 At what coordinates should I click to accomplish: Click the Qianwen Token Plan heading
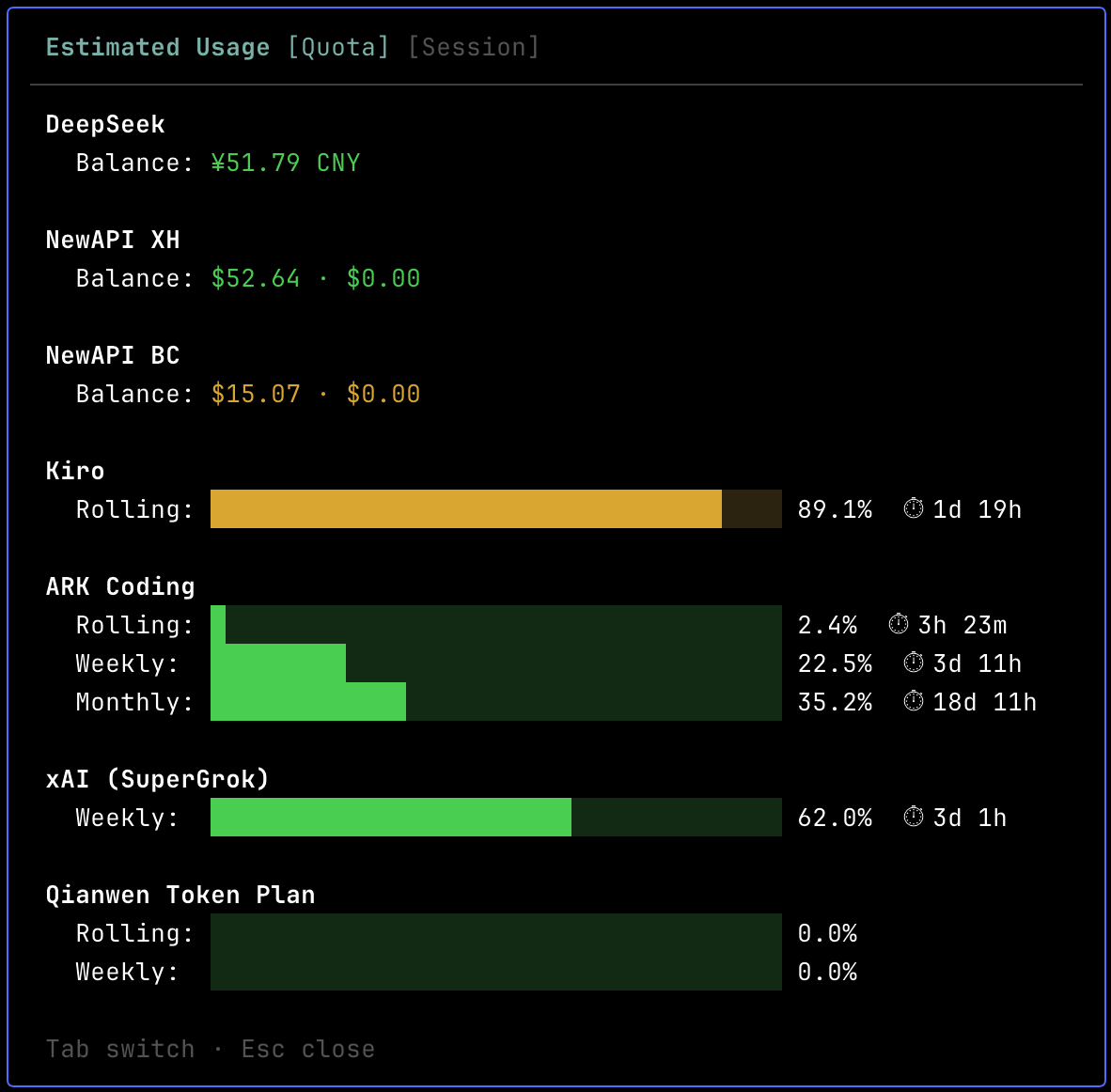pyautogui.click(x=180, y=895)
